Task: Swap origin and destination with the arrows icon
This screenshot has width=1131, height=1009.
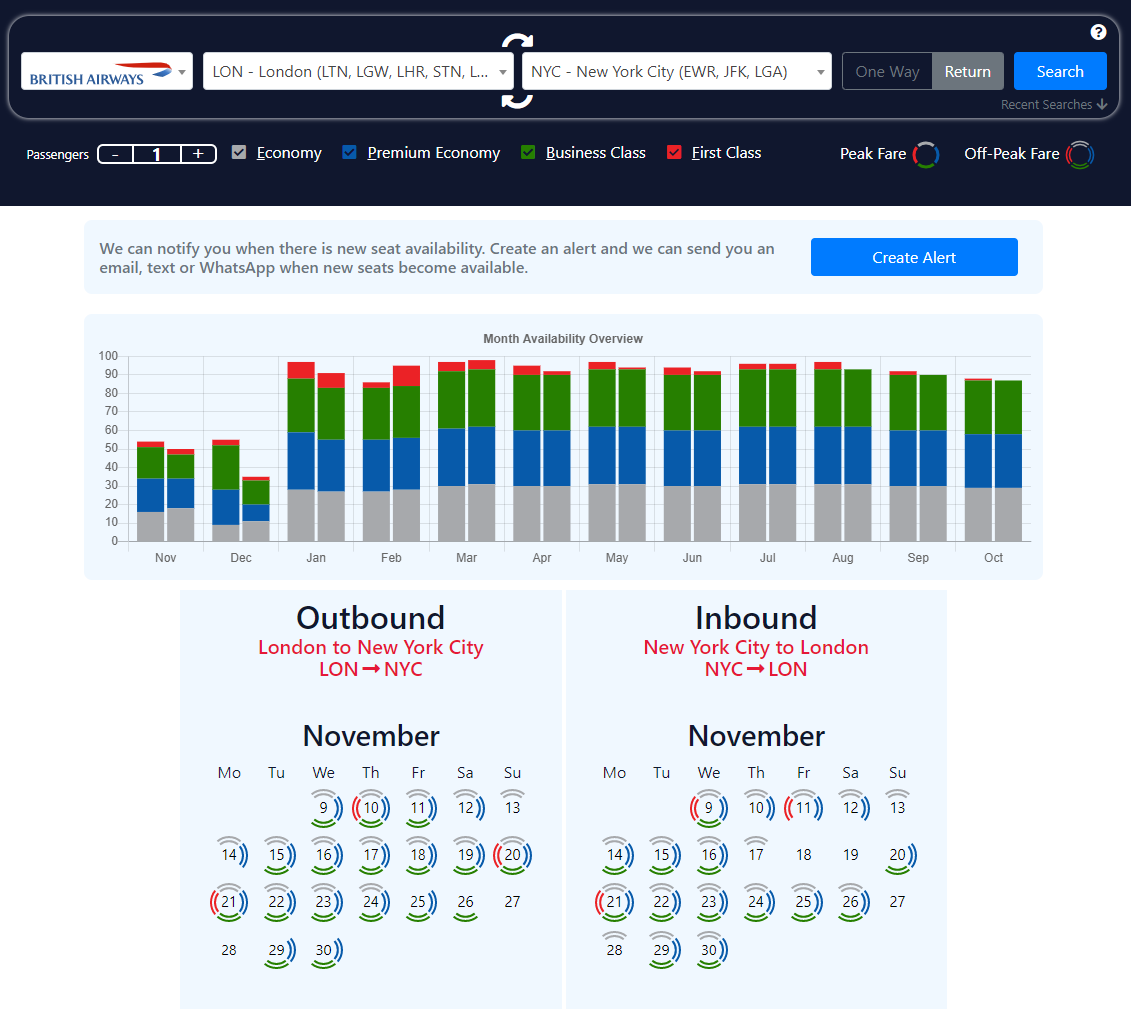Action: pos(517,71)
